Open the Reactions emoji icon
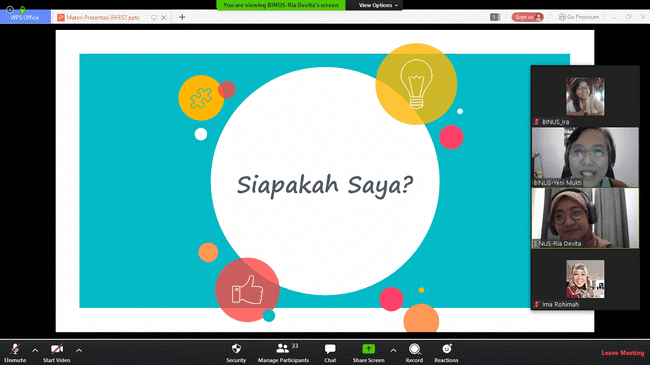 point(446,349)
